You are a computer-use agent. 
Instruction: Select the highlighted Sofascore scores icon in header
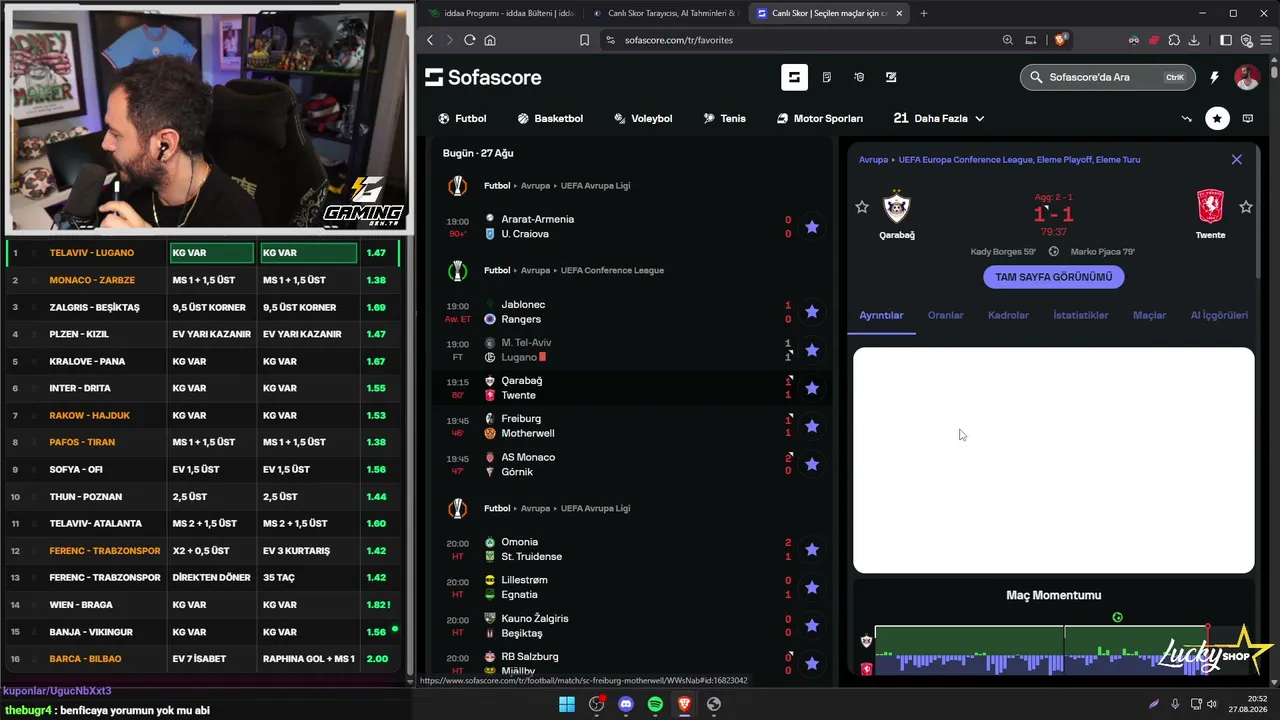point(794,77)
